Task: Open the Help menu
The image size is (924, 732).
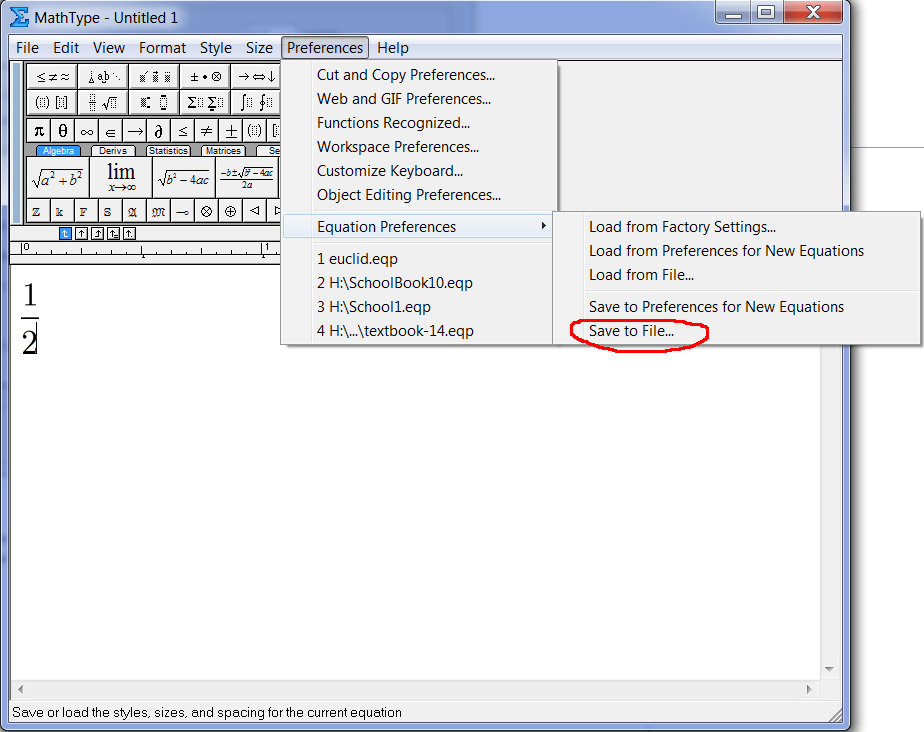Action: click(392, 47)
